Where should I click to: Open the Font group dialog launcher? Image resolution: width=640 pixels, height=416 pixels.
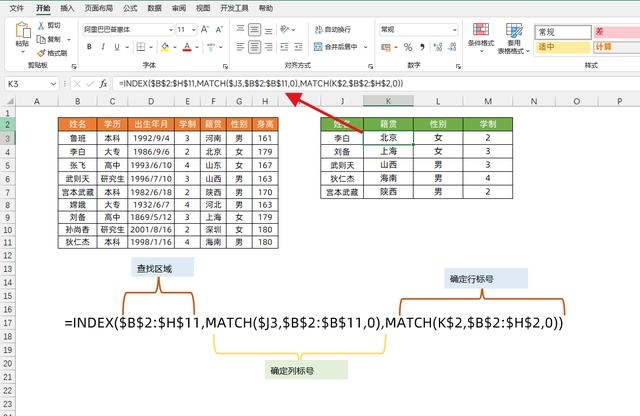225,66
